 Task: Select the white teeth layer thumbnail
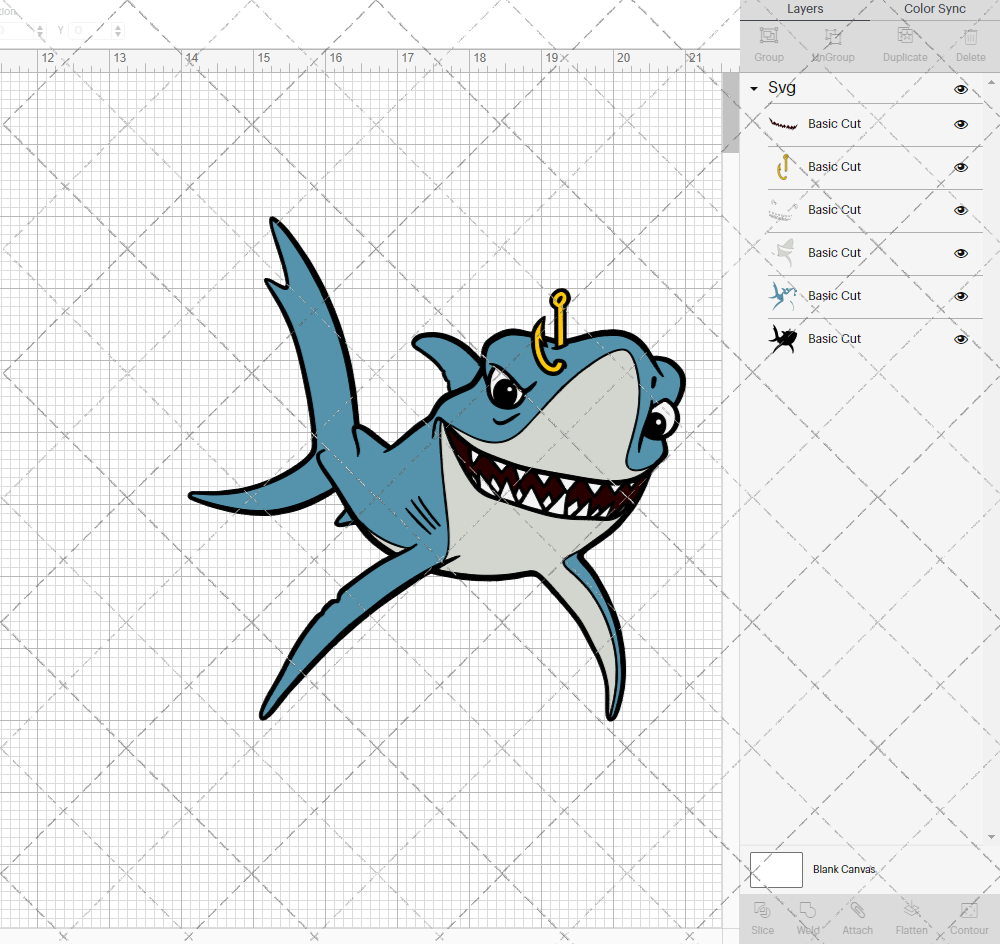point(783,210)
